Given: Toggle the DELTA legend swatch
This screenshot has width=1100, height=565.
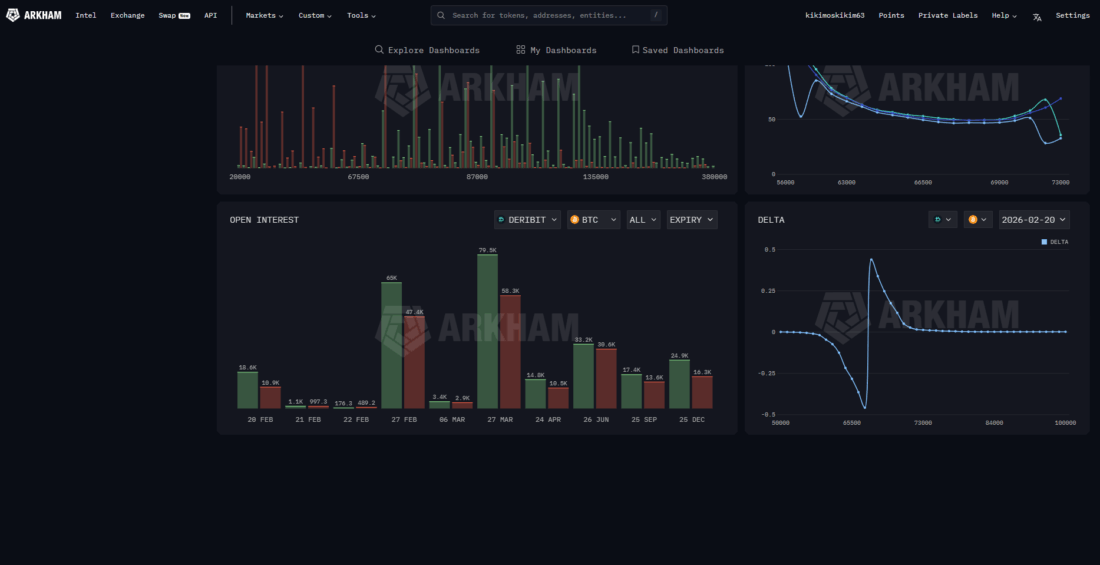Looking at the screenshot, I should pos(1044,242).
